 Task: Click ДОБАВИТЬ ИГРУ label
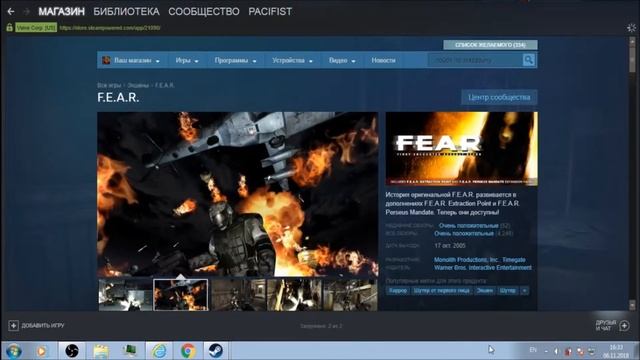click(x=43, y=325)
